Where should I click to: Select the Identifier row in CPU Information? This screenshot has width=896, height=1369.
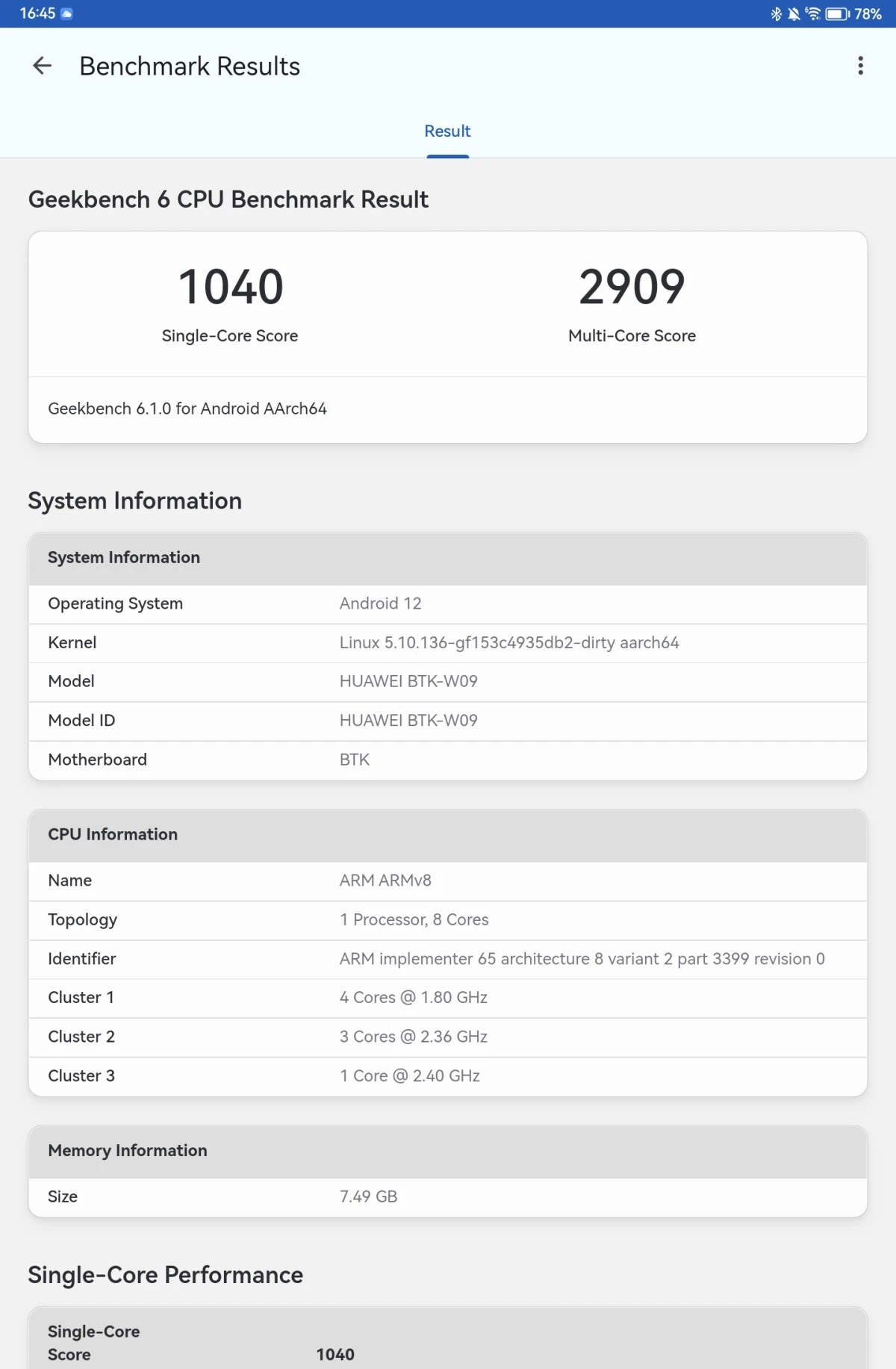[448, 959]
